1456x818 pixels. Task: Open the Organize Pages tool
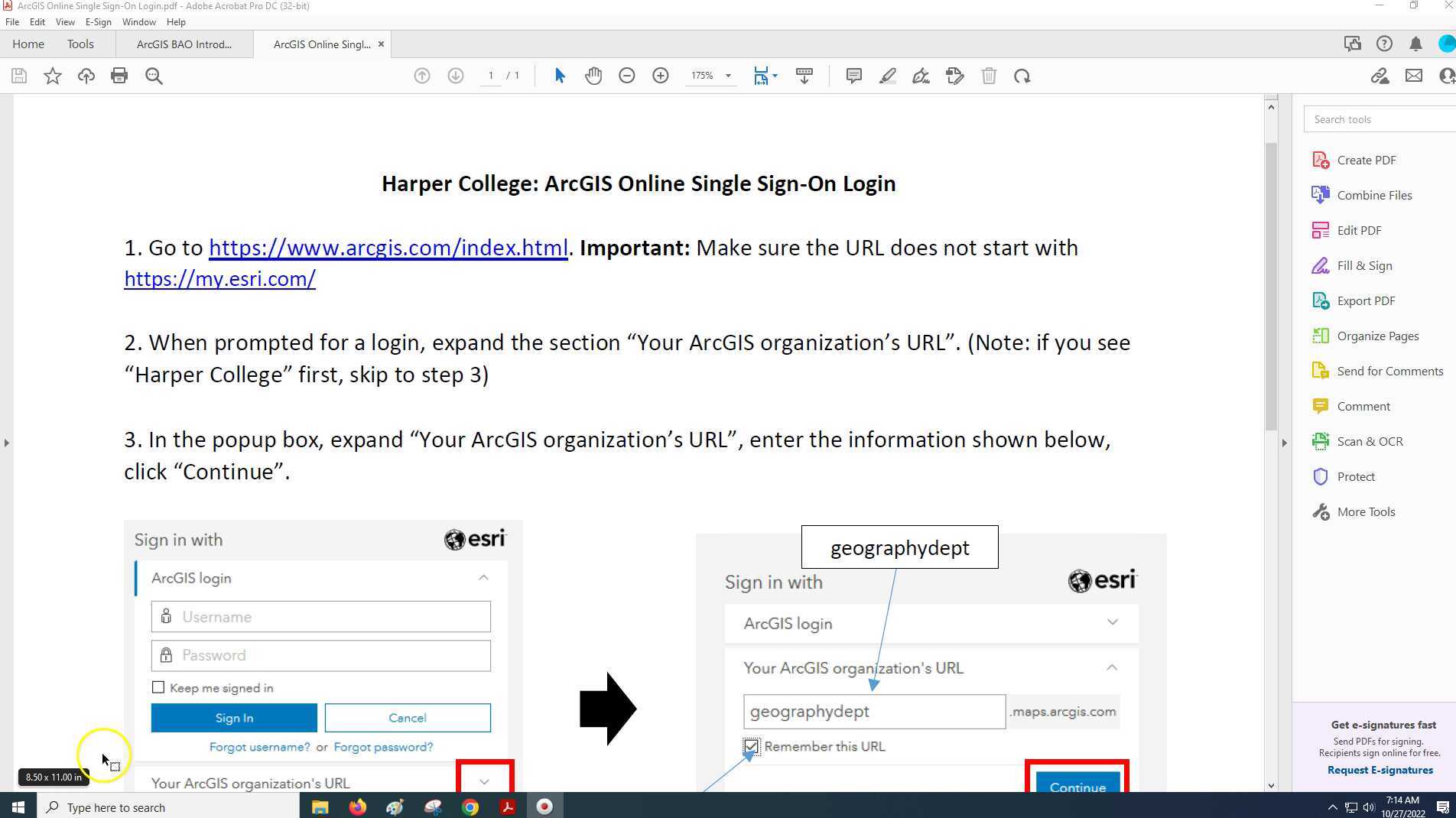click(x=1378, y=336)
